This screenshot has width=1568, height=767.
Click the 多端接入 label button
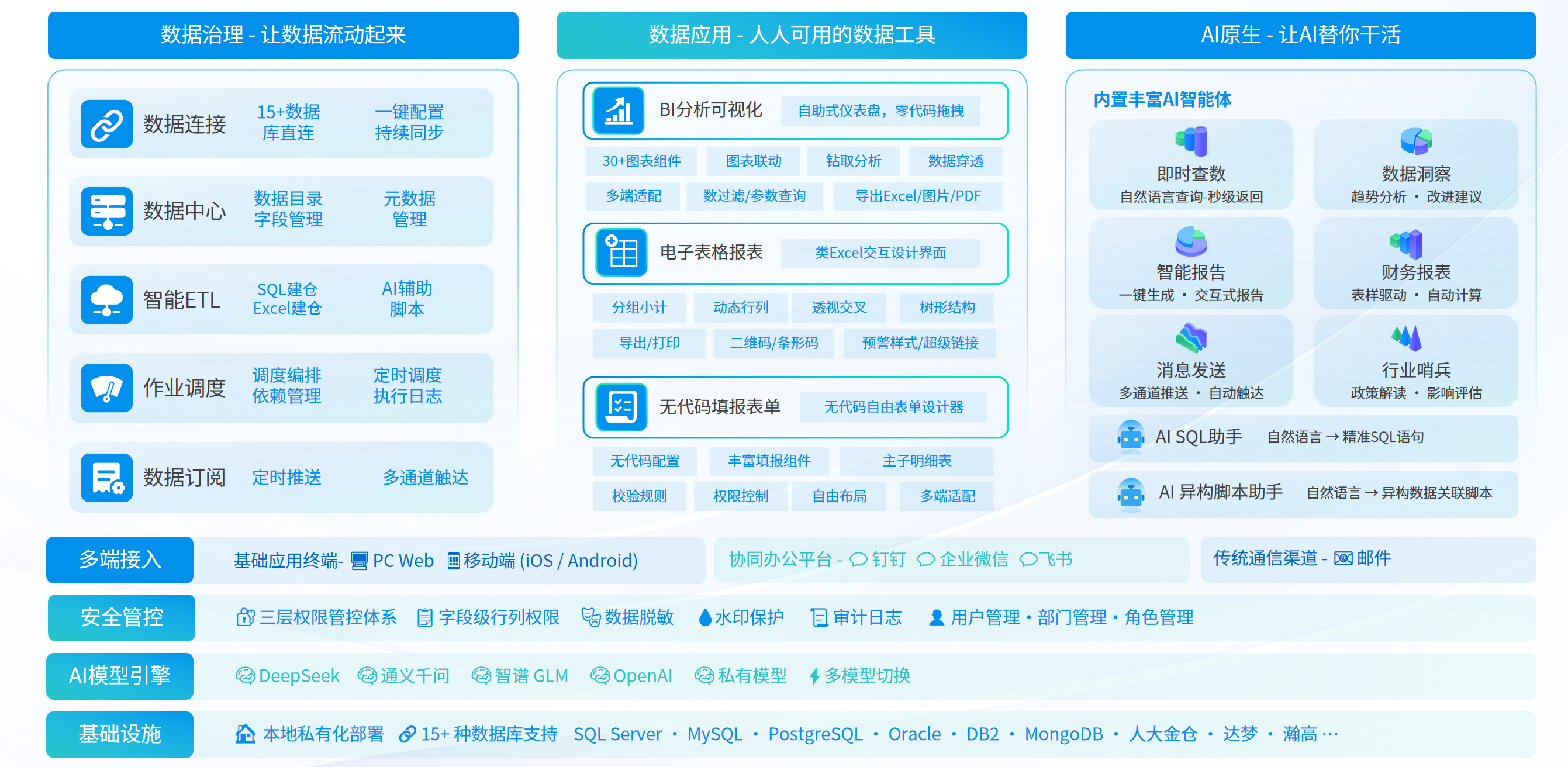pyautogui.click(x=120, y=559)
